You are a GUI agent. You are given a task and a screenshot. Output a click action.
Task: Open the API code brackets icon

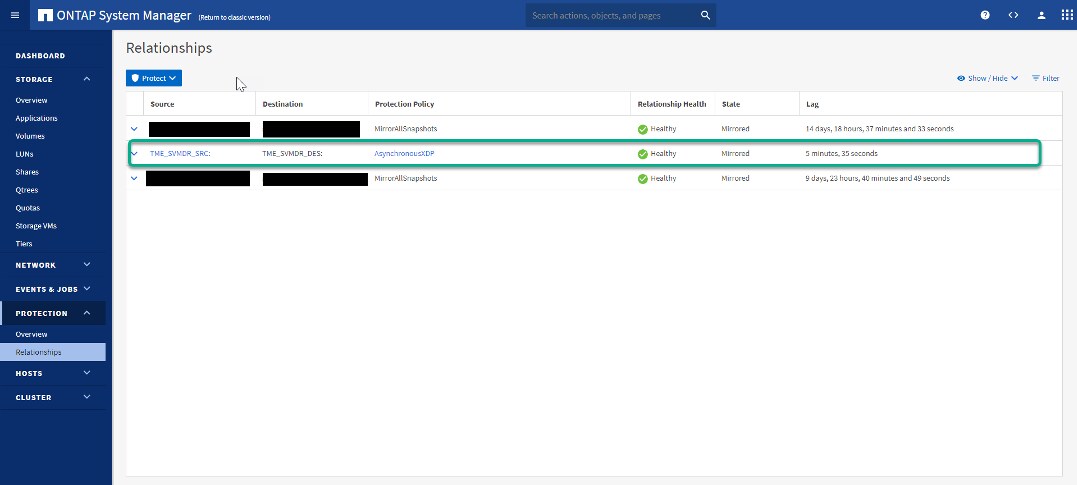pyautogui.click(x=1013, y=15)
